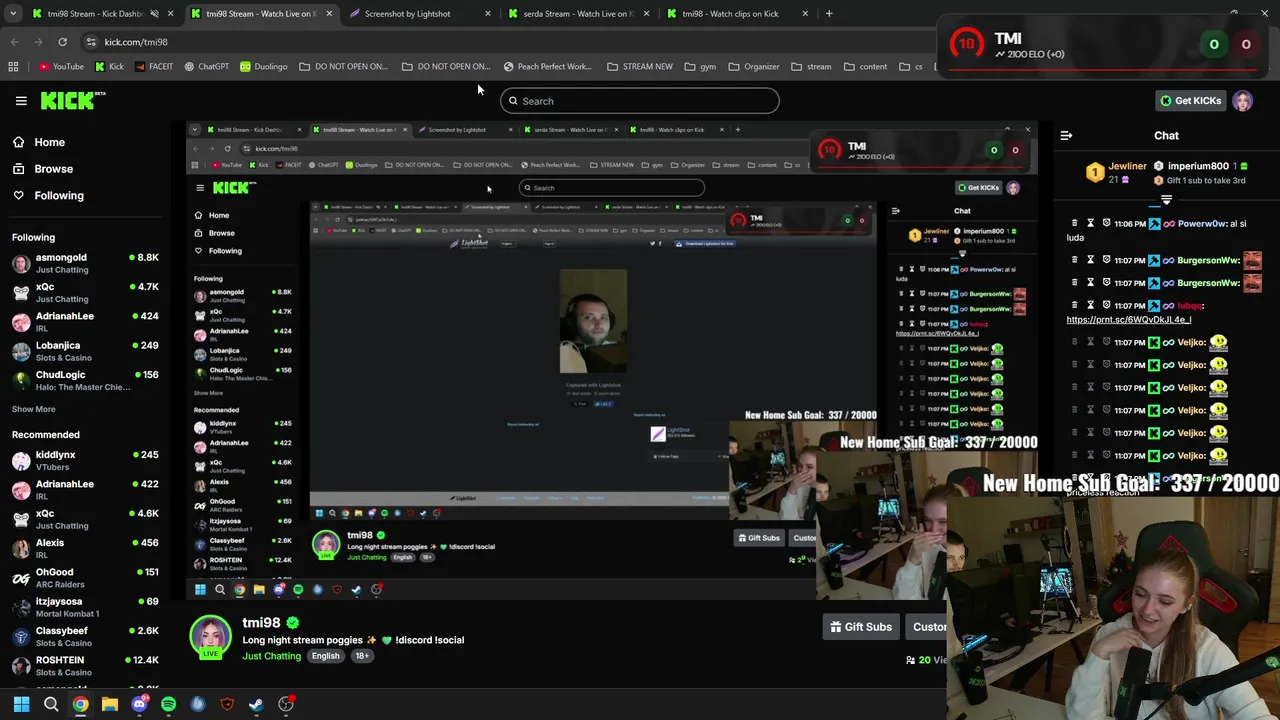The height and width of the screenshot is (720, 1280).
Task: Go to Browse in Kick sidebar
Action: point(42,169)
